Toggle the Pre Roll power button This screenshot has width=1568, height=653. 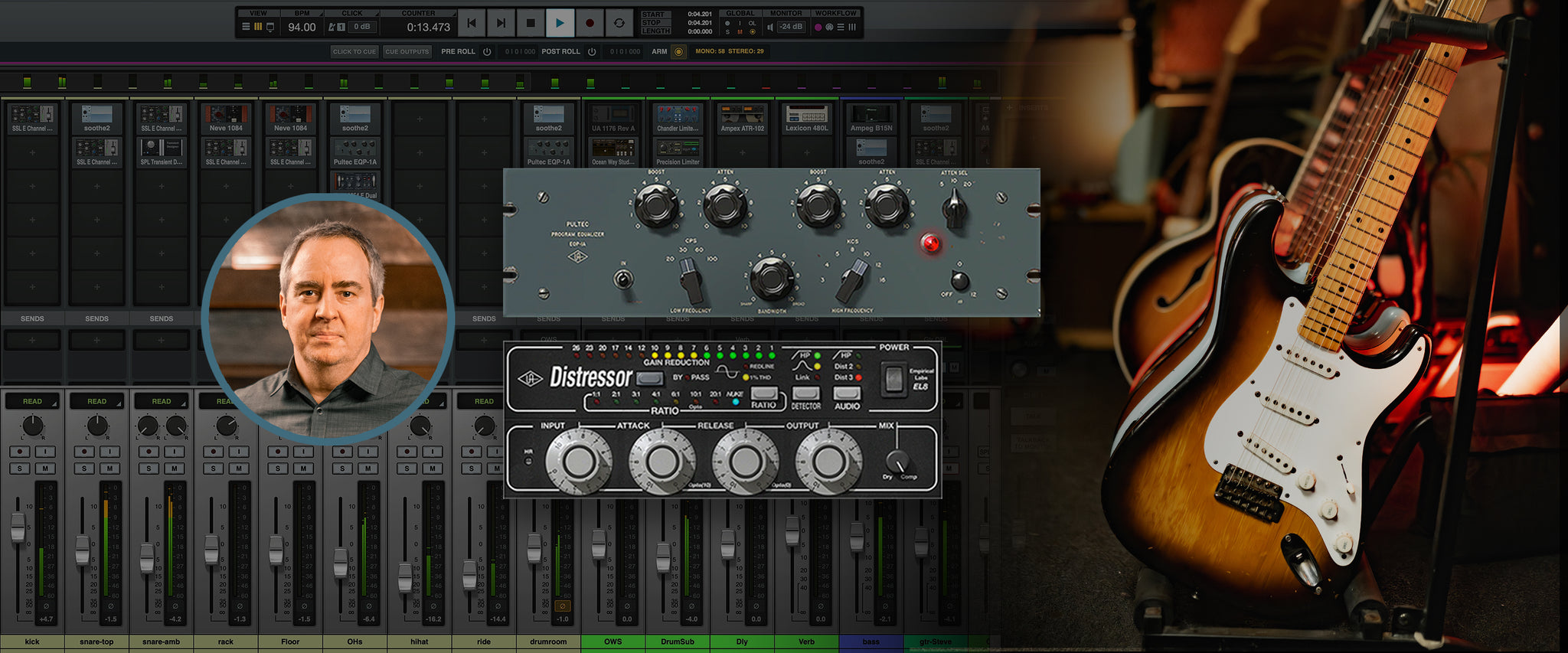click(487, 51)
